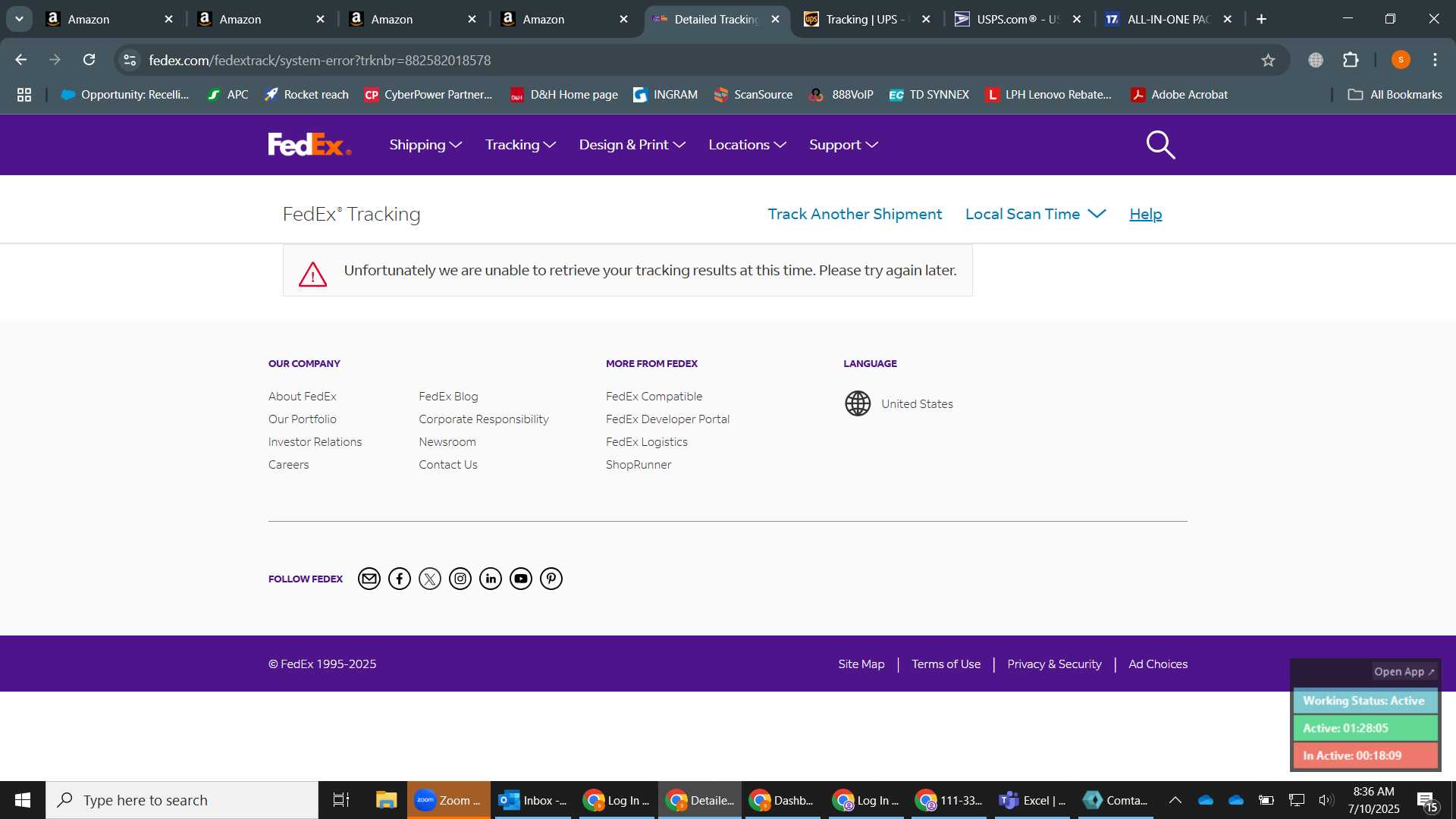Click the taskbar clock and date

coord(1373,800)
